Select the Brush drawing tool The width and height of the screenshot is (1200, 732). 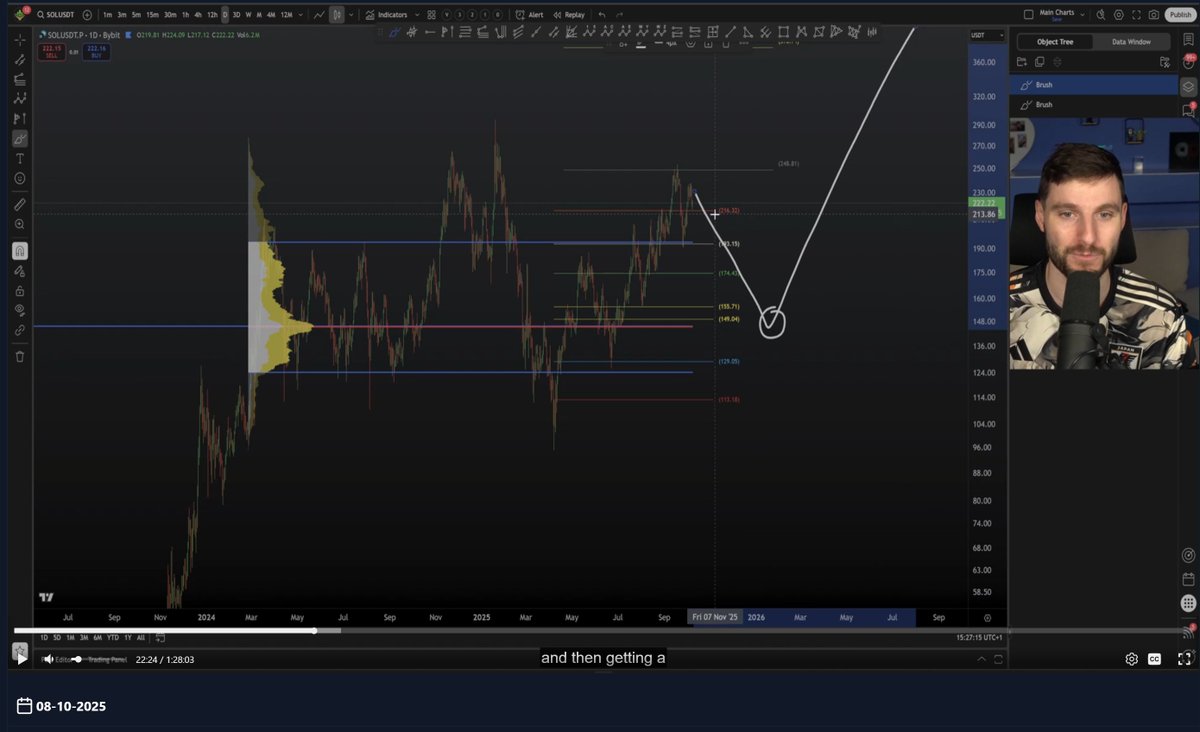[19, 139]
